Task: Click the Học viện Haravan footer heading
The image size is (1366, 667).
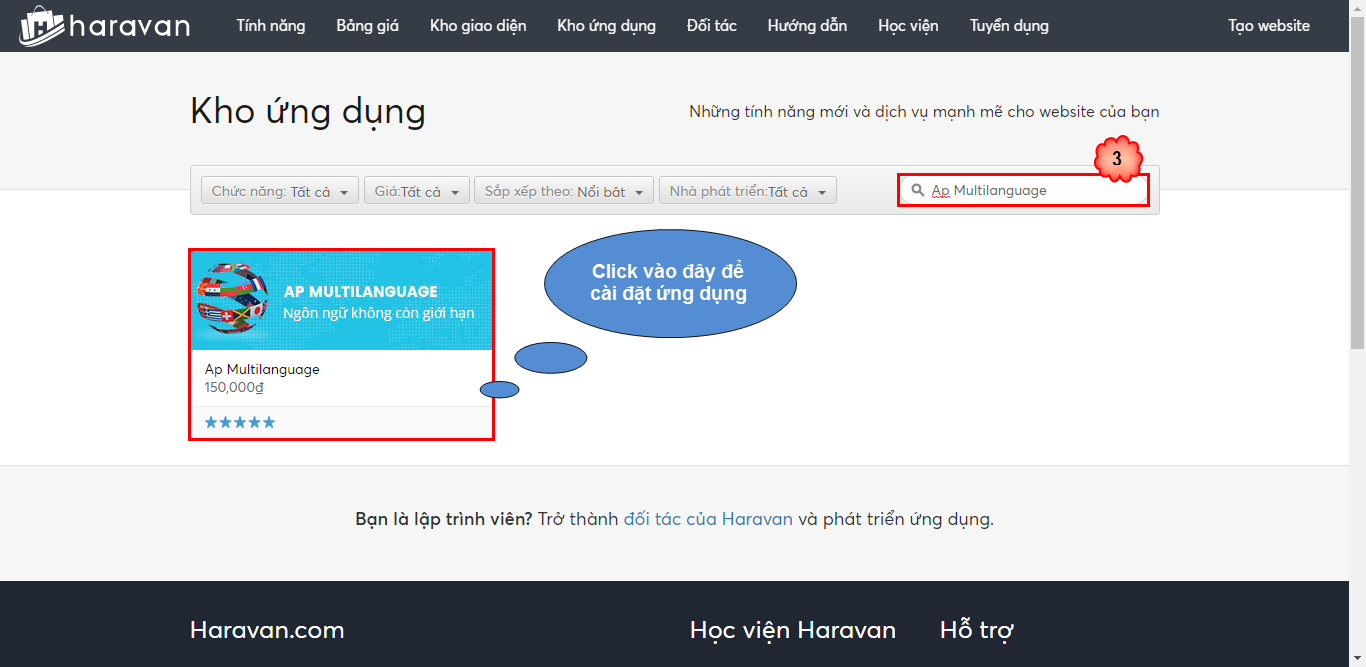Action: pyautogui.click(x=793, y=630)
